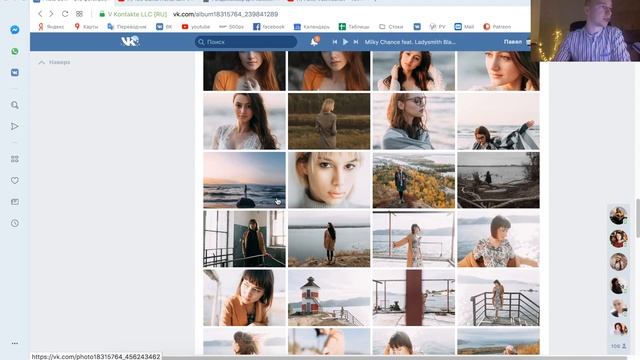Viewport: 640px width, 360px height.
Task: Open photo of woman on railing platform
Action: (x=498, y=298)
